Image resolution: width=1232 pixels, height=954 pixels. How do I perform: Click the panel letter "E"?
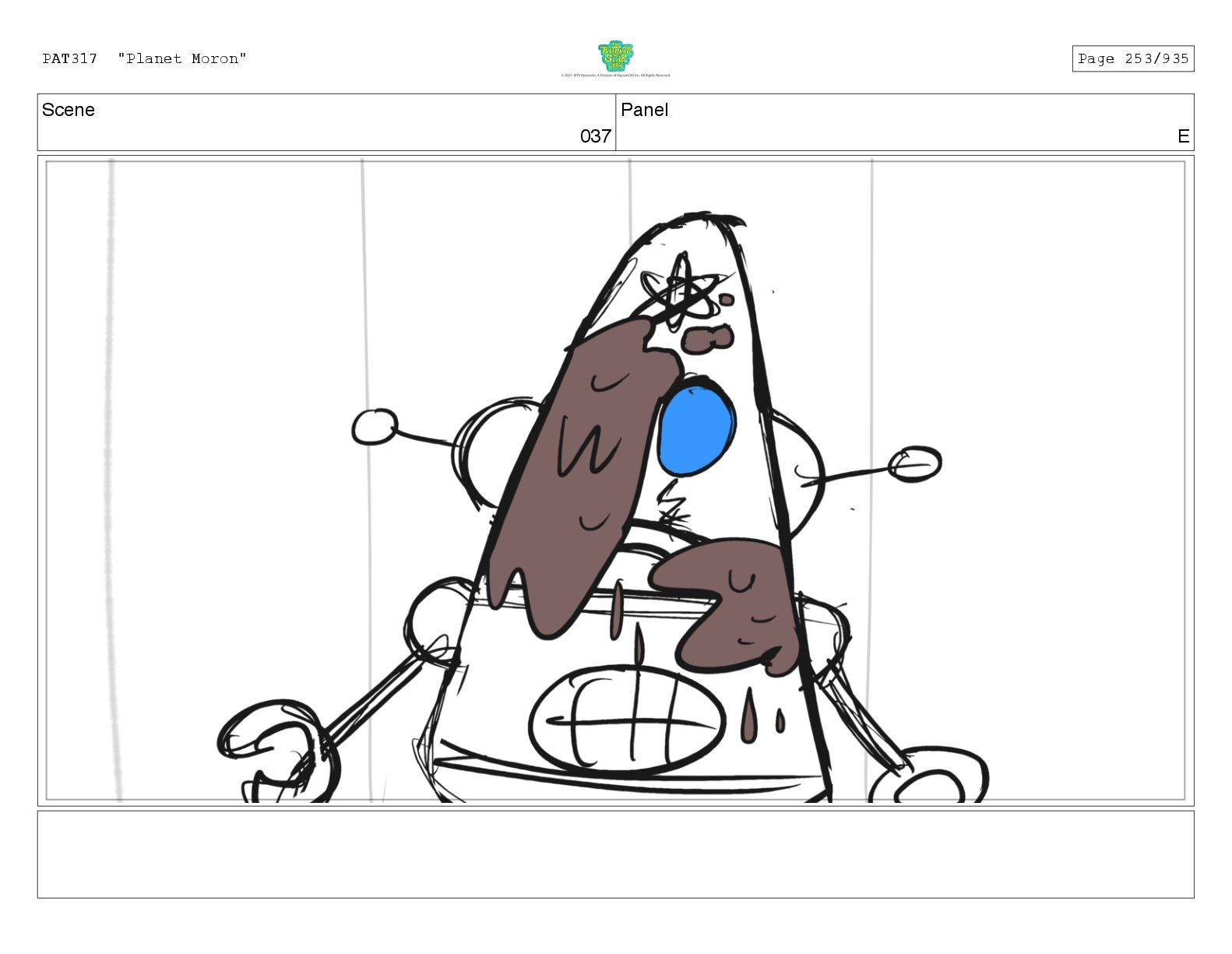pos(1183,136)
